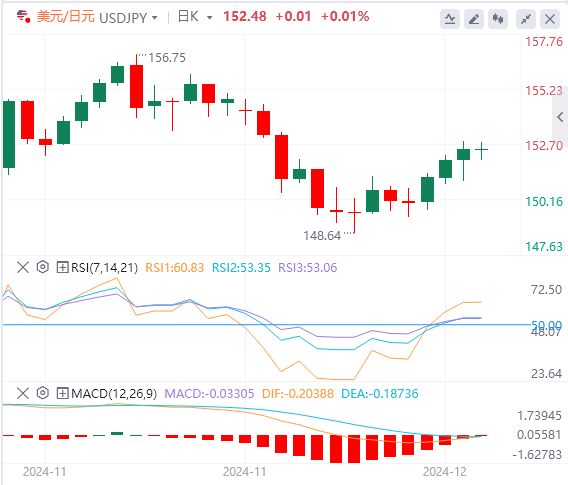Expand the RSI panel plus box
This screenshot has width=568, height=485.
[62, 268]
